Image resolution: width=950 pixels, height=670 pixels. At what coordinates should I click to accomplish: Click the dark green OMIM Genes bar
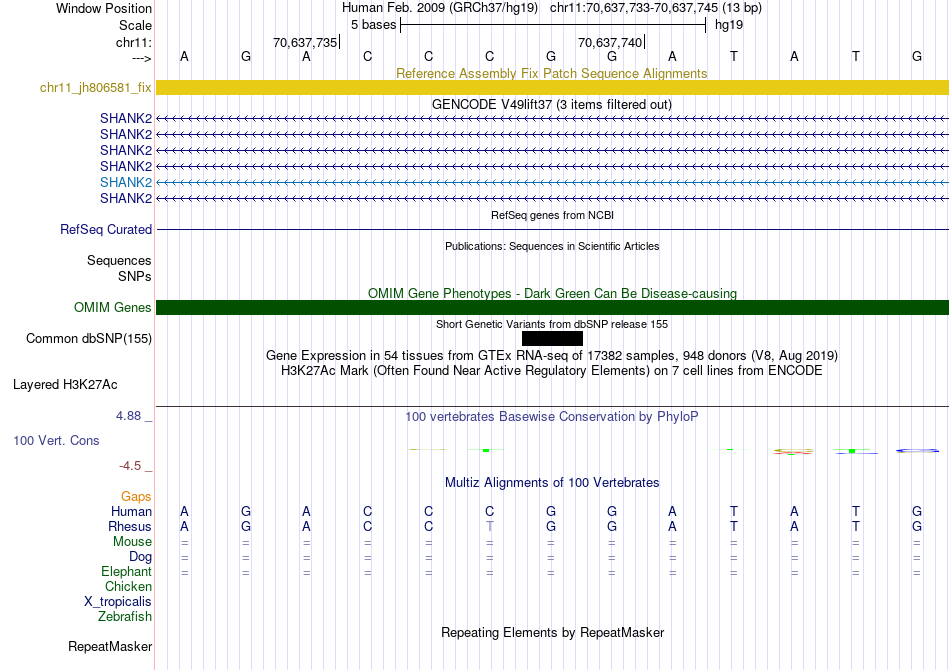coord(552,307)
